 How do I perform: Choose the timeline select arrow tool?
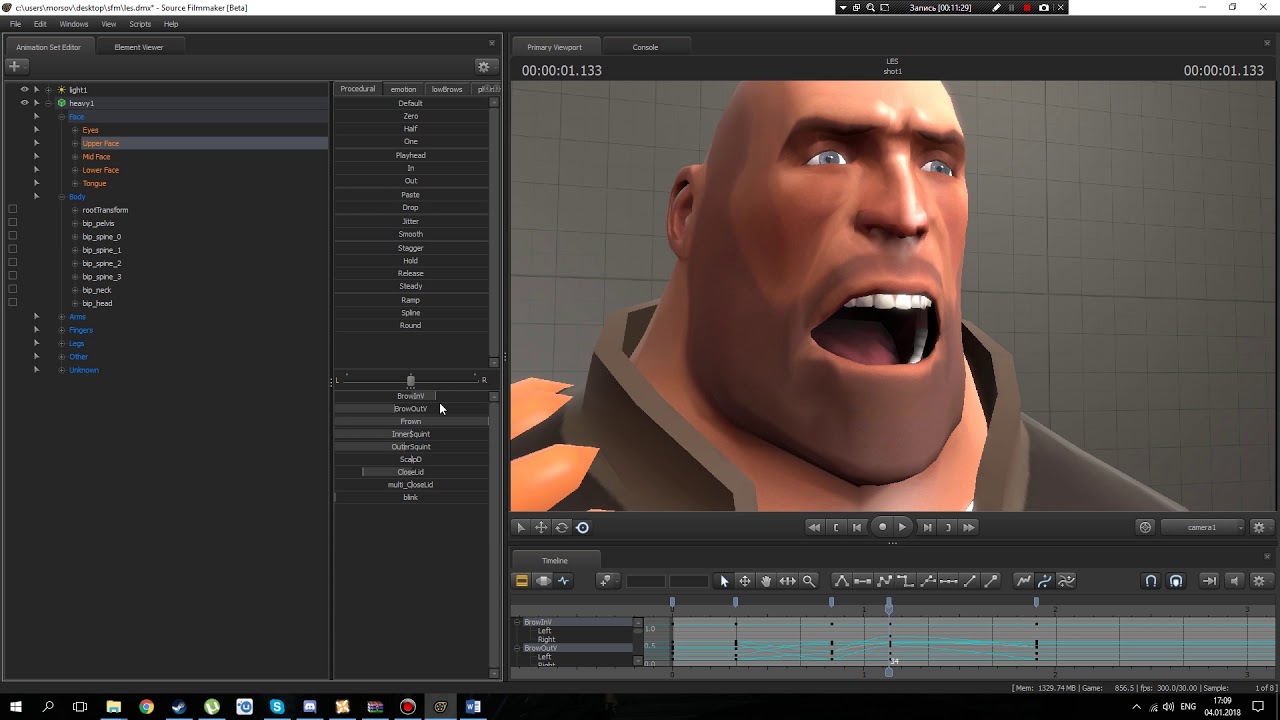click(724, 581)
